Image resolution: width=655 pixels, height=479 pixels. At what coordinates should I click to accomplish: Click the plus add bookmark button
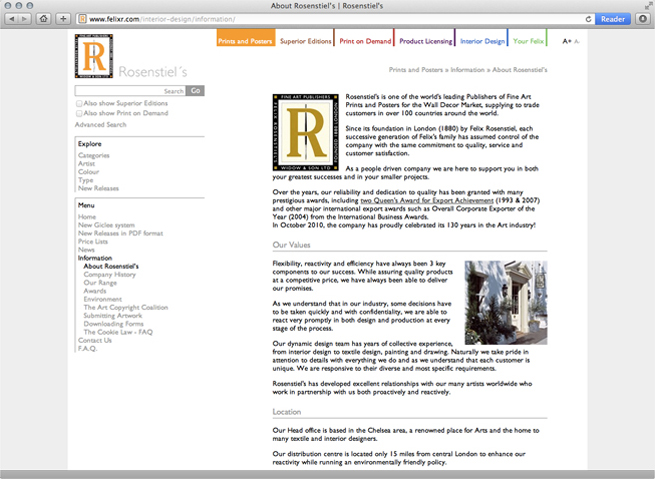click(x=63, y=19)
